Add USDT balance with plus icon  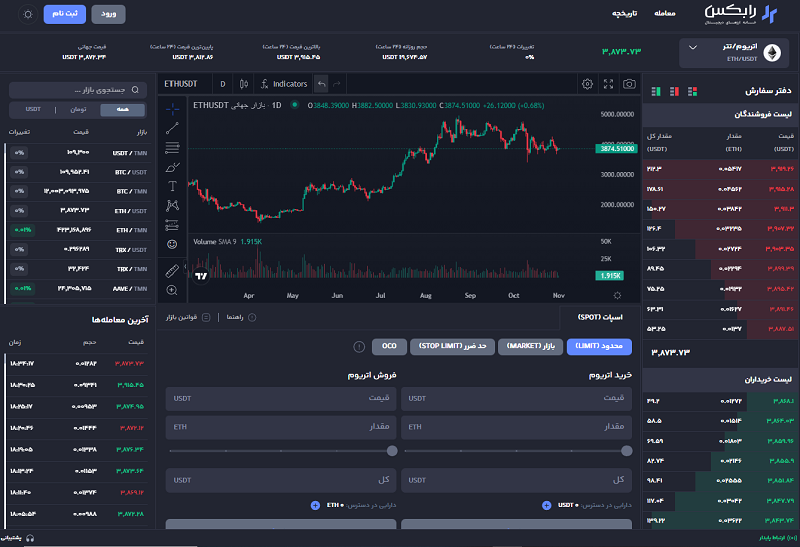tap(546, 505)
